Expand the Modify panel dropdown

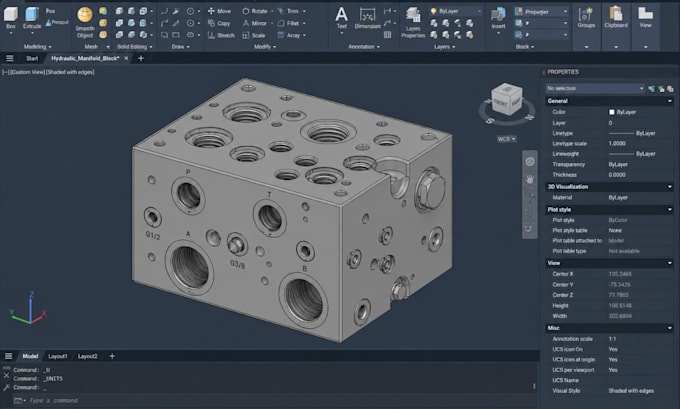[265, 46]
